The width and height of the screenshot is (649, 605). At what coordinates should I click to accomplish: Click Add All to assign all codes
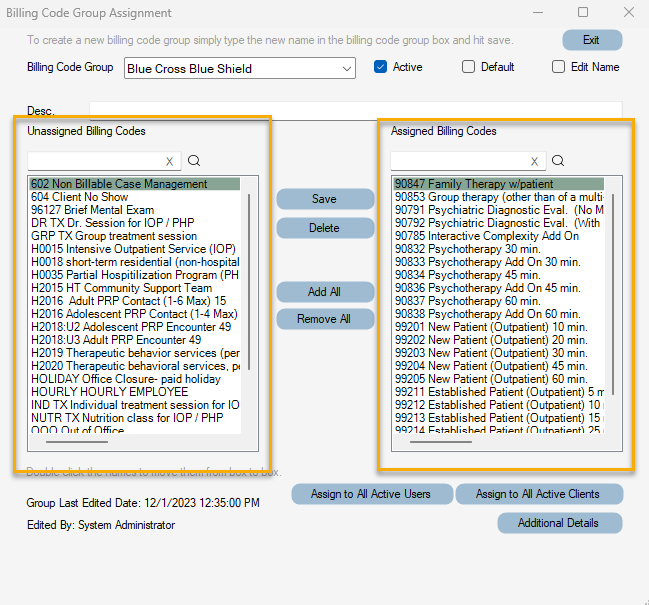point(324,292)
